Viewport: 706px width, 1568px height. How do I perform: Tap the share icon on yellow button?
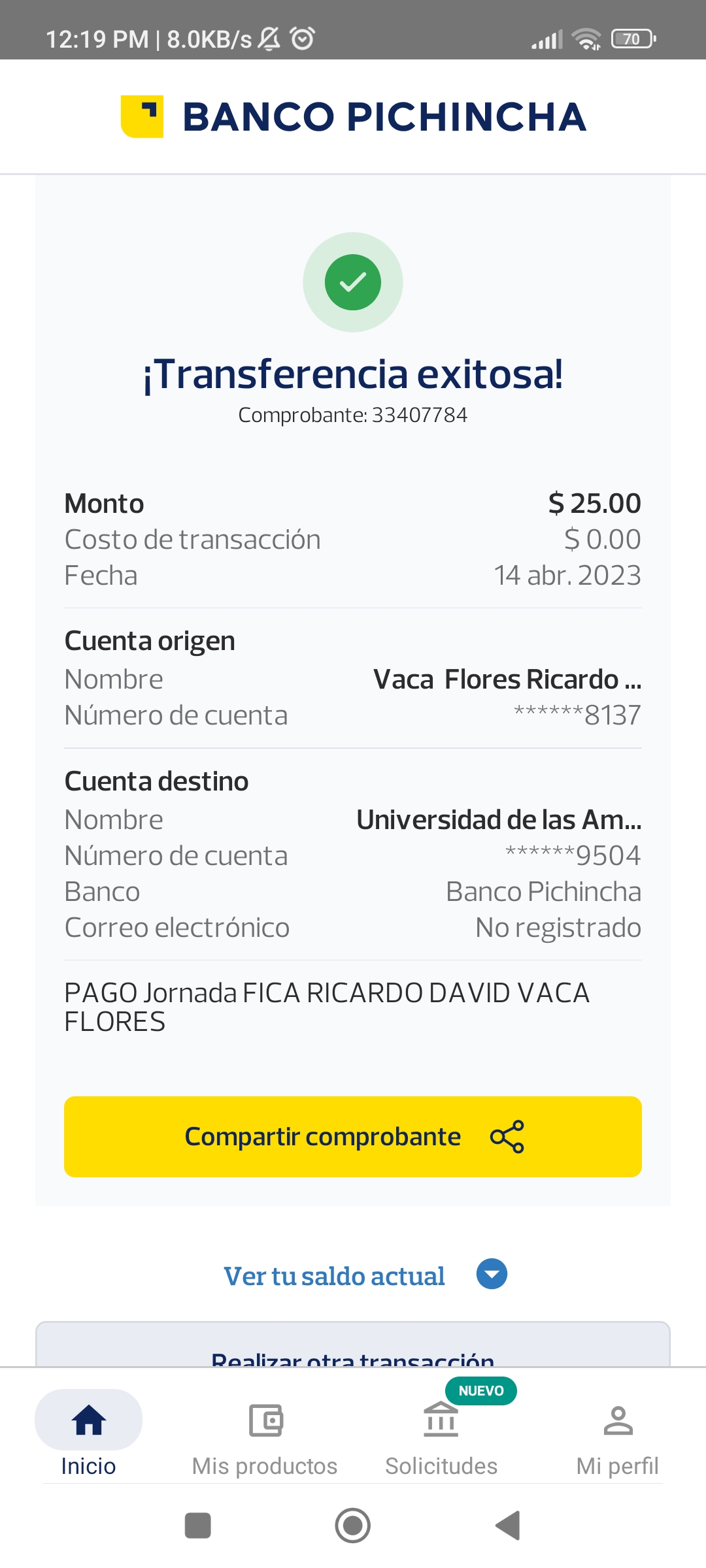507,1137
